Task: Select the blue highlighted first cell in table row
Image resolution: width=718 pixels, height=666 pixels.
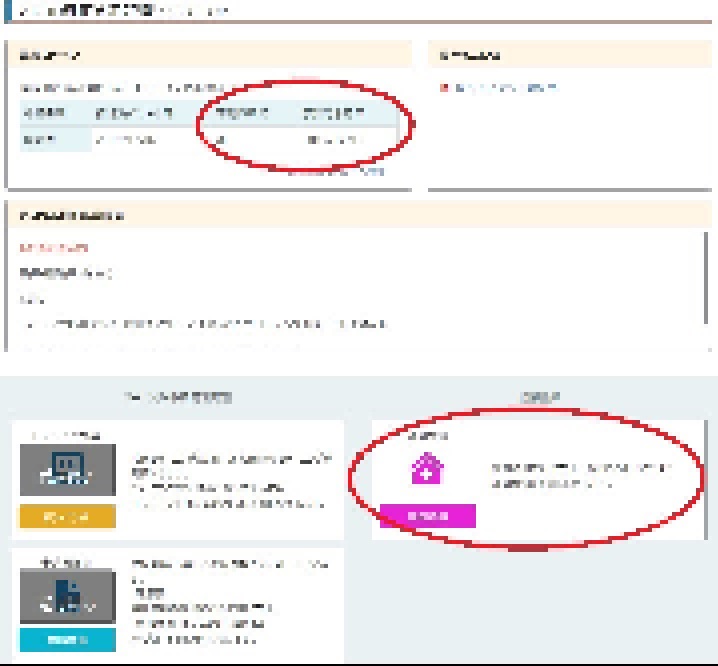Action: pos(44,140)
